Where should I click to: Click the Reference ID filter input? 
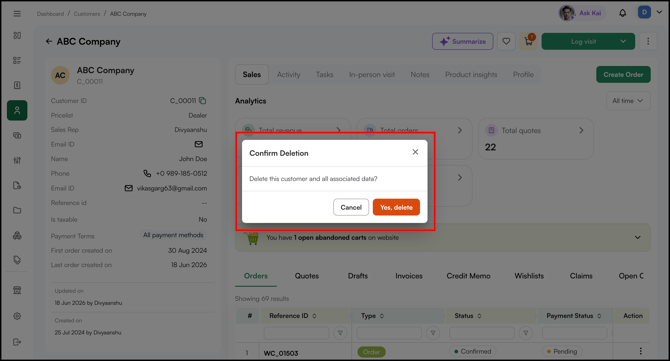[x=296, y=333]
